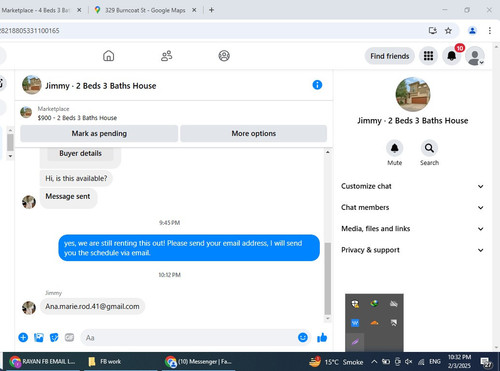Open notifications bell with 10 badge
Image resolution: width=500 pixels, height=371 pixels.
(x=452, y=56)
